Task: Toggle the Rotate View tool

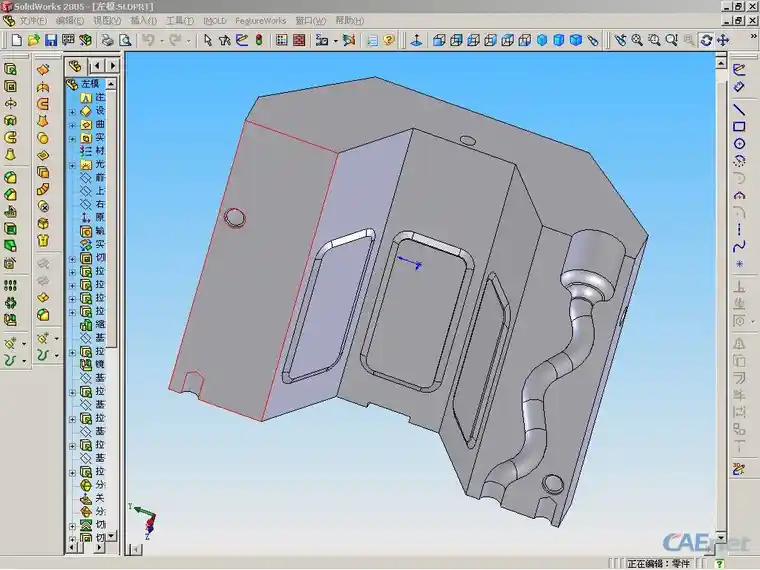Action: click(x=706, y=40)
